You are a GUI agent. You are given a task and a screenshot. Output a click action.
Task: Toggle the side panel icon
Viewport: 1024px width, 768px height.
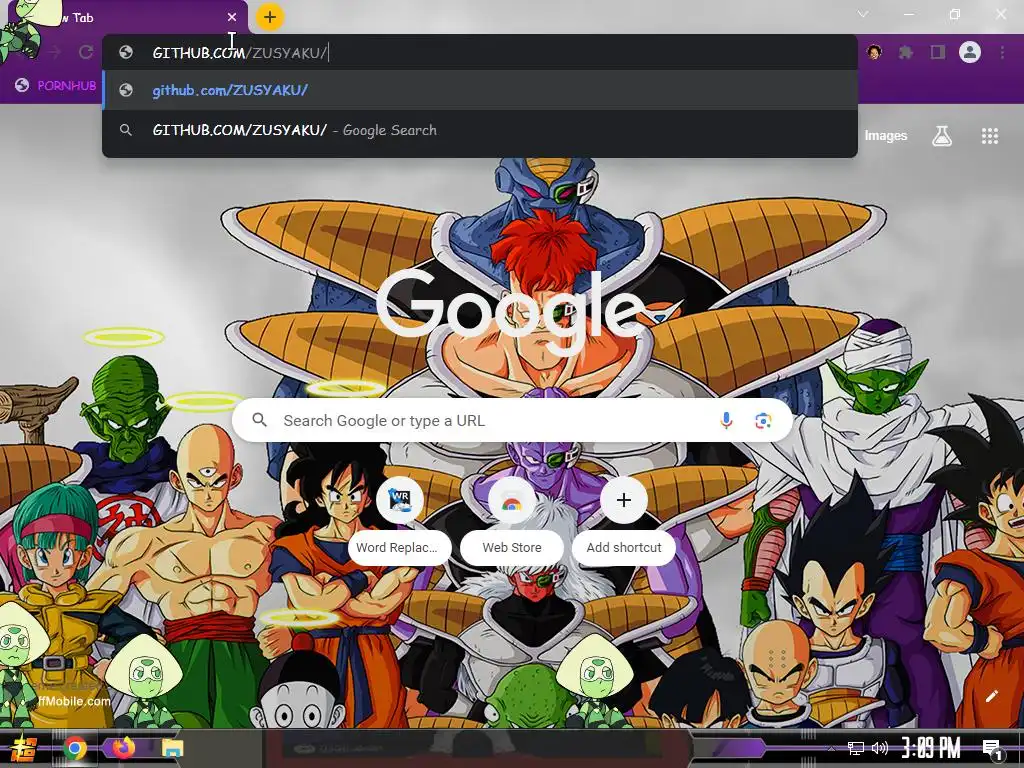click(938, 52)
